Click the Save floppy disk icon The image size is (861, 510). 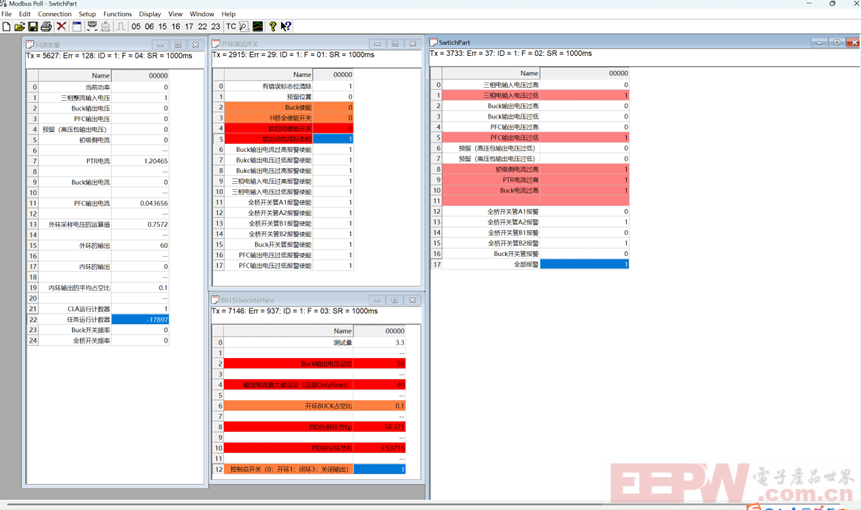coord(33,26)
